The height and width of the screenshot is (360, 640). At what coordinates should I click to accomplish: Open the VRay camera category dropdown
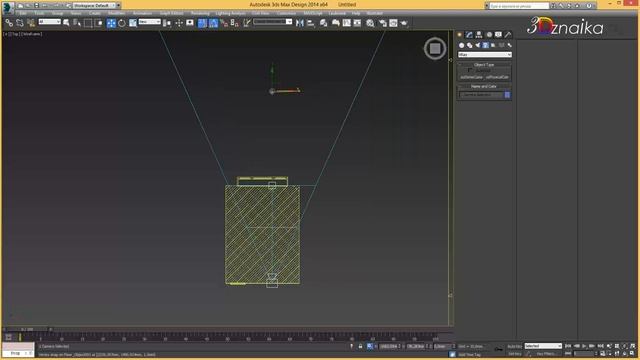(484, 54)
